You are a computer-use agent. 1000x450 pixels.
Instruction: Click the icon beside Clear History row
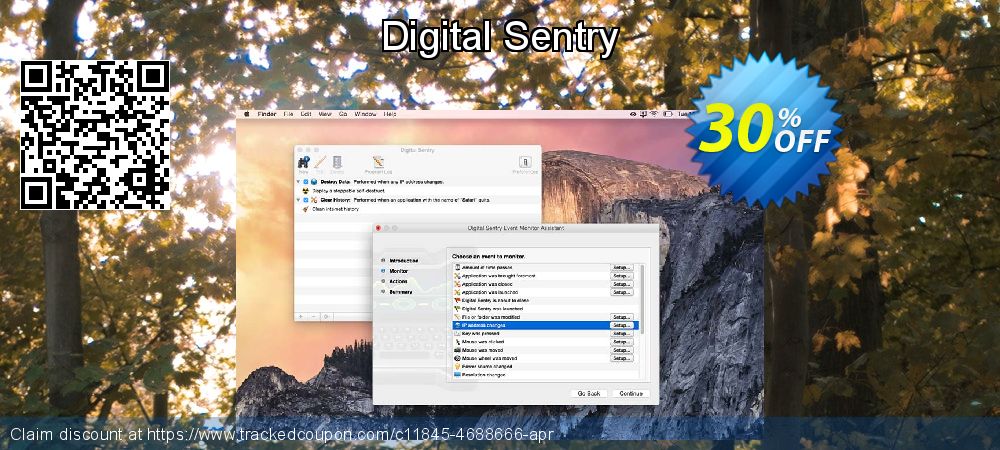point(314,200)
